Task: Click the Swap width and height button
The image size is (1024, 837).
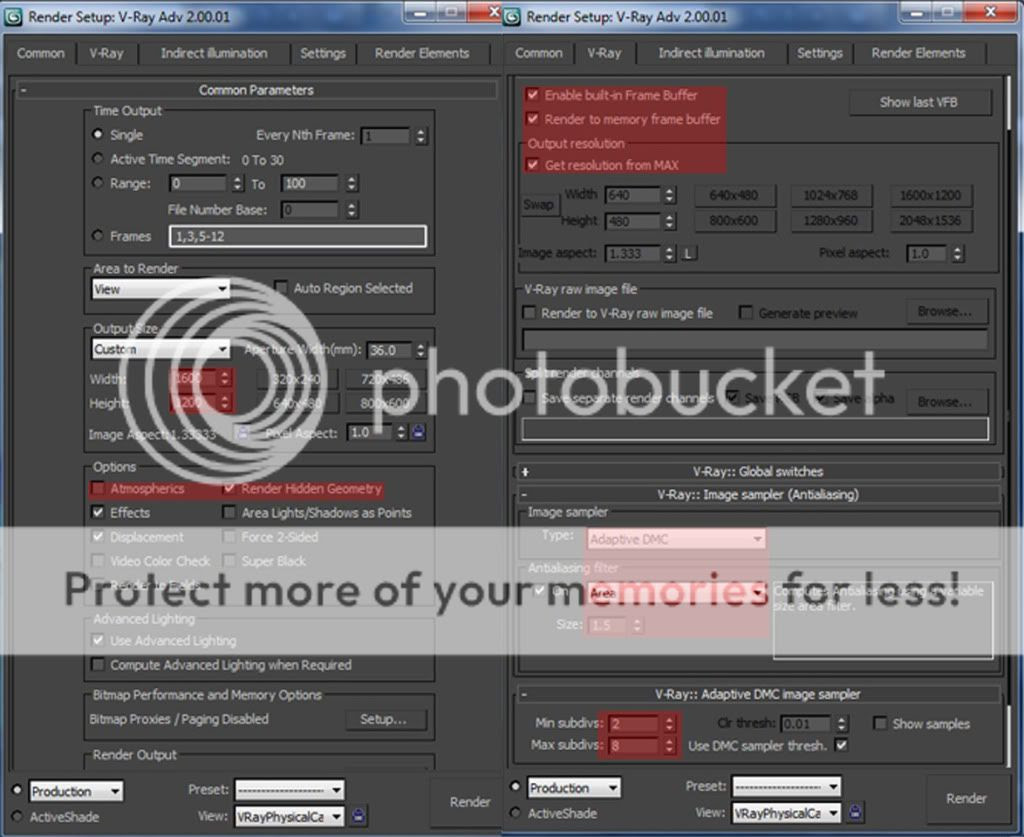Action: pyautogui.click(x=539, y=204)
